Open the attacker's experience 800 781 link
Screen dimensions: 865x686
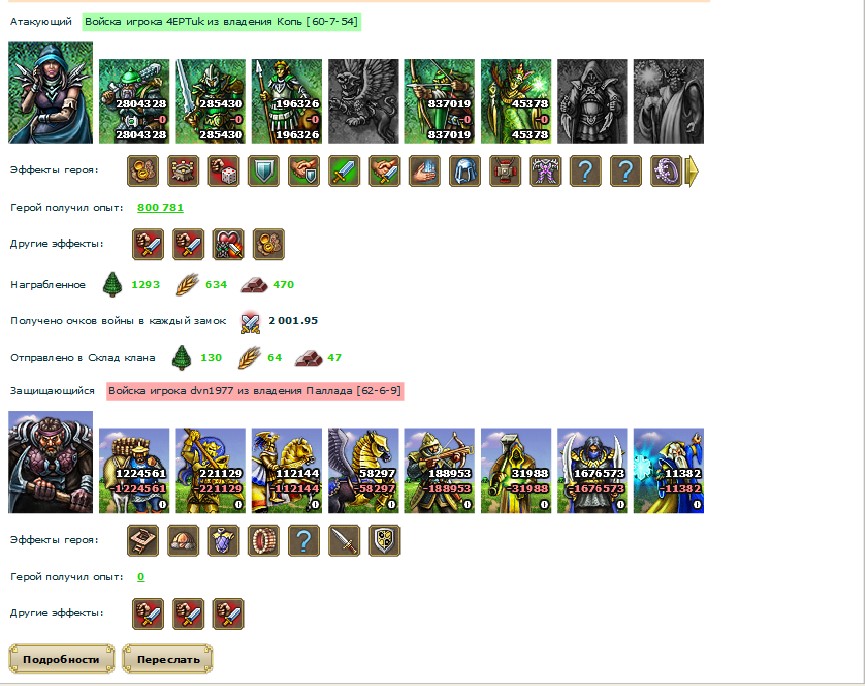click(160, 207)
